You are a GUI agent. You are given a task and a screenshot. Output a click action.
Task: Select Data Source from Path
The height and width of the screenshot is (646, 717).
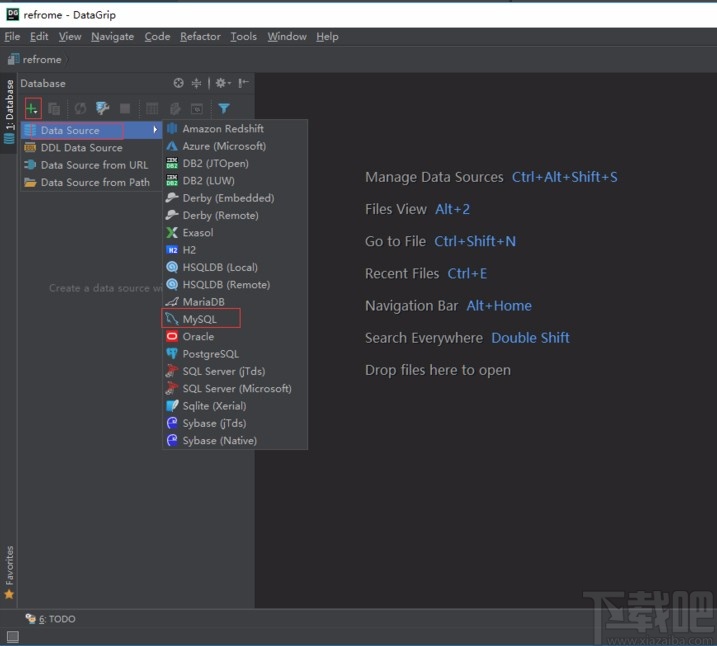[x=91, y=182]
